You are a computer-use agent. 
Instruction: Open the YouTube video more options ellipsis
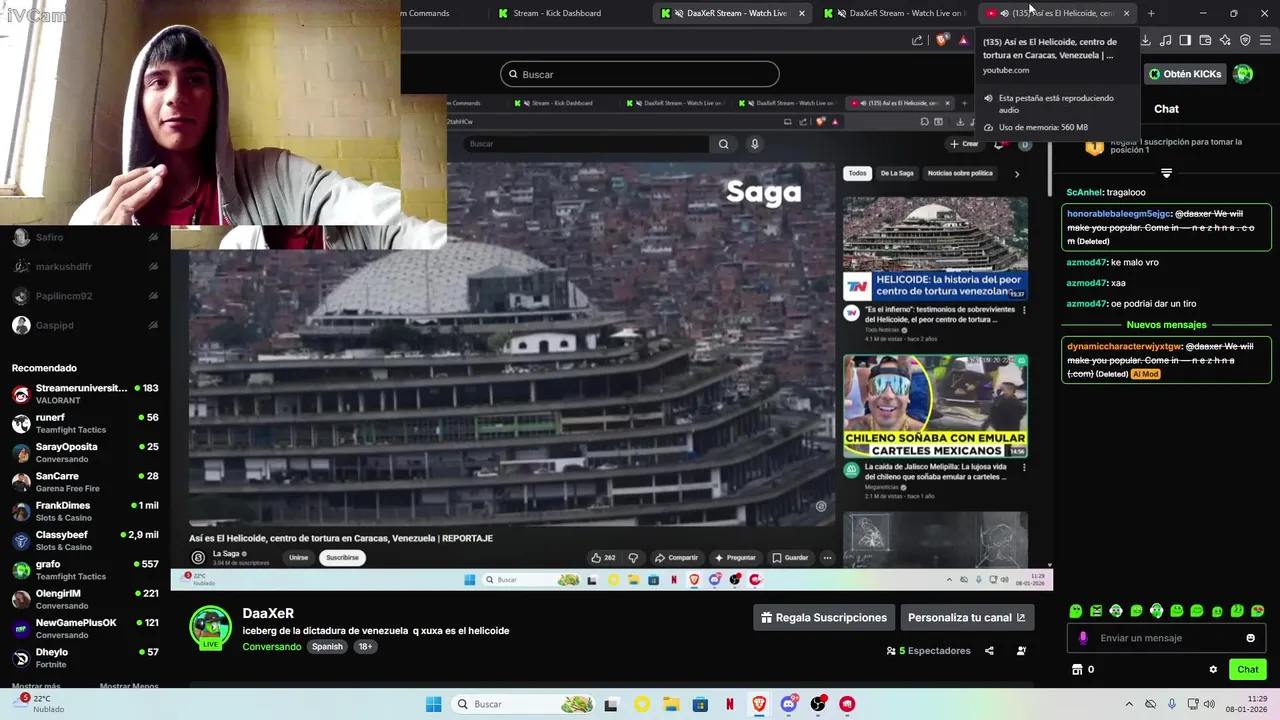(x=827, y=558)
